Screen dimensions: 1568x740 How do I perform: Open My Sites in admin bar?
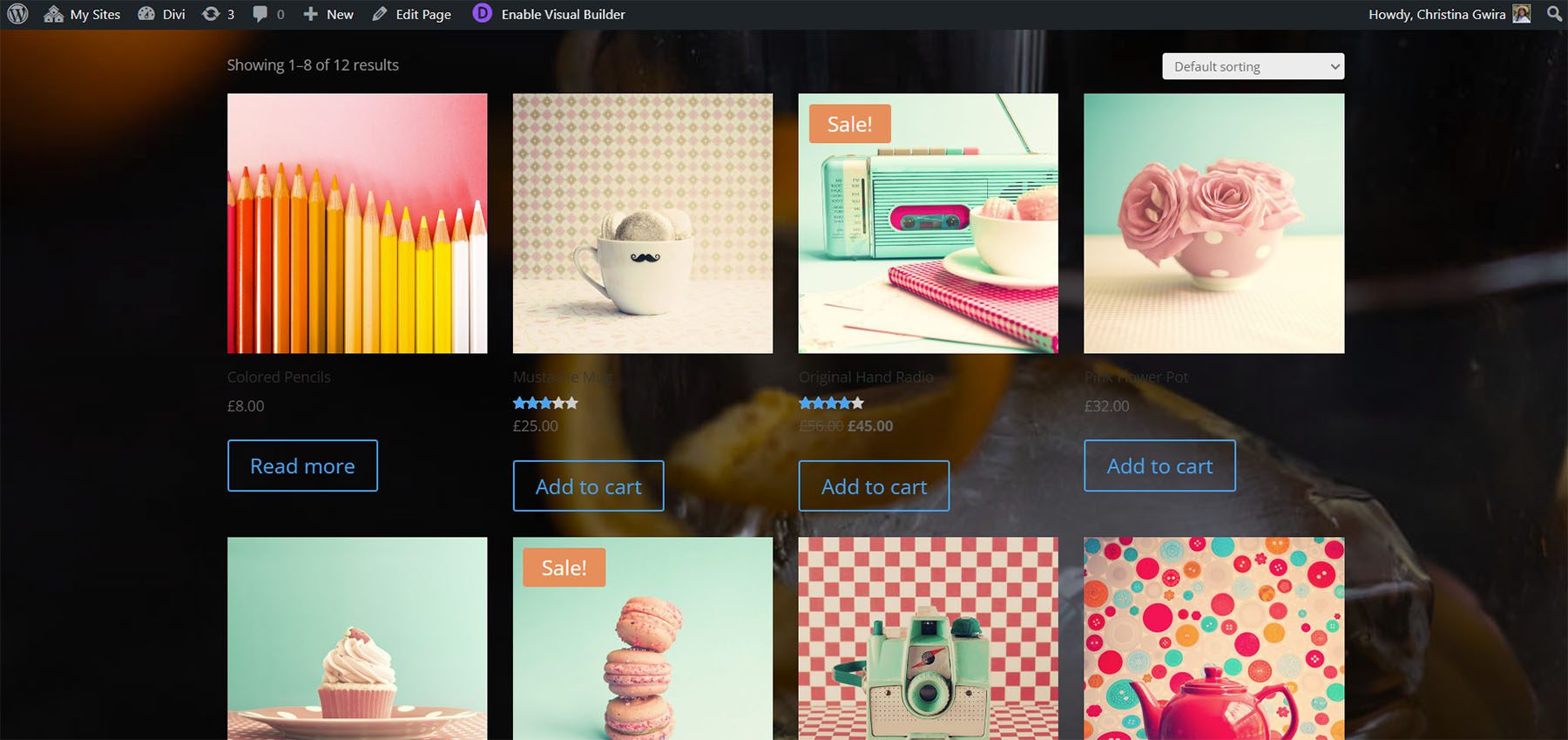point(82,14)
